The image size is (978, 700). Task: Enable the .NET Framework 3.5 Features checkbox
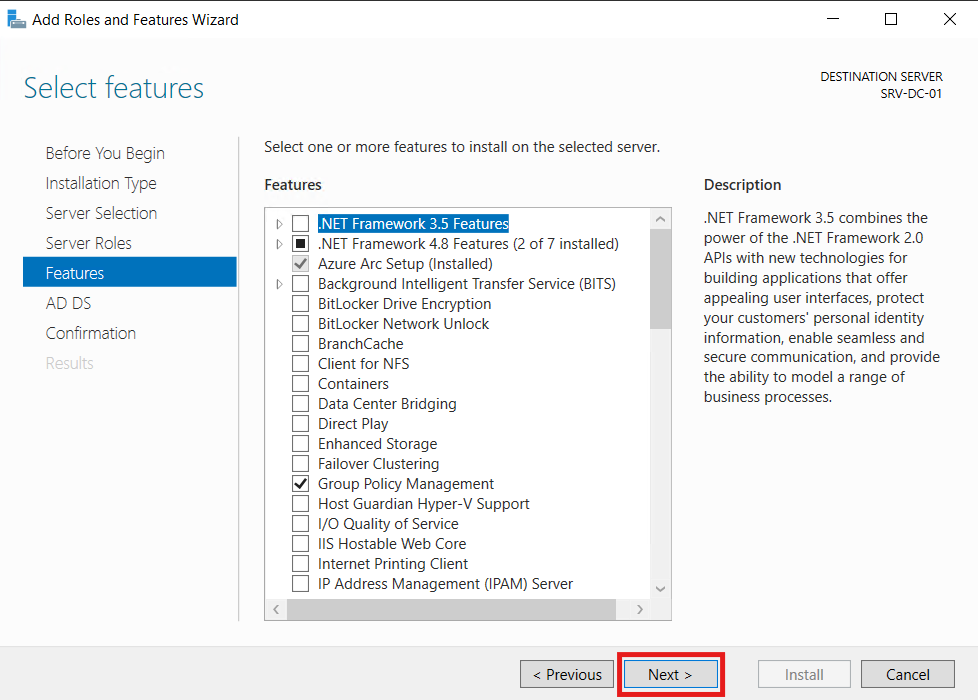point(299,223)
